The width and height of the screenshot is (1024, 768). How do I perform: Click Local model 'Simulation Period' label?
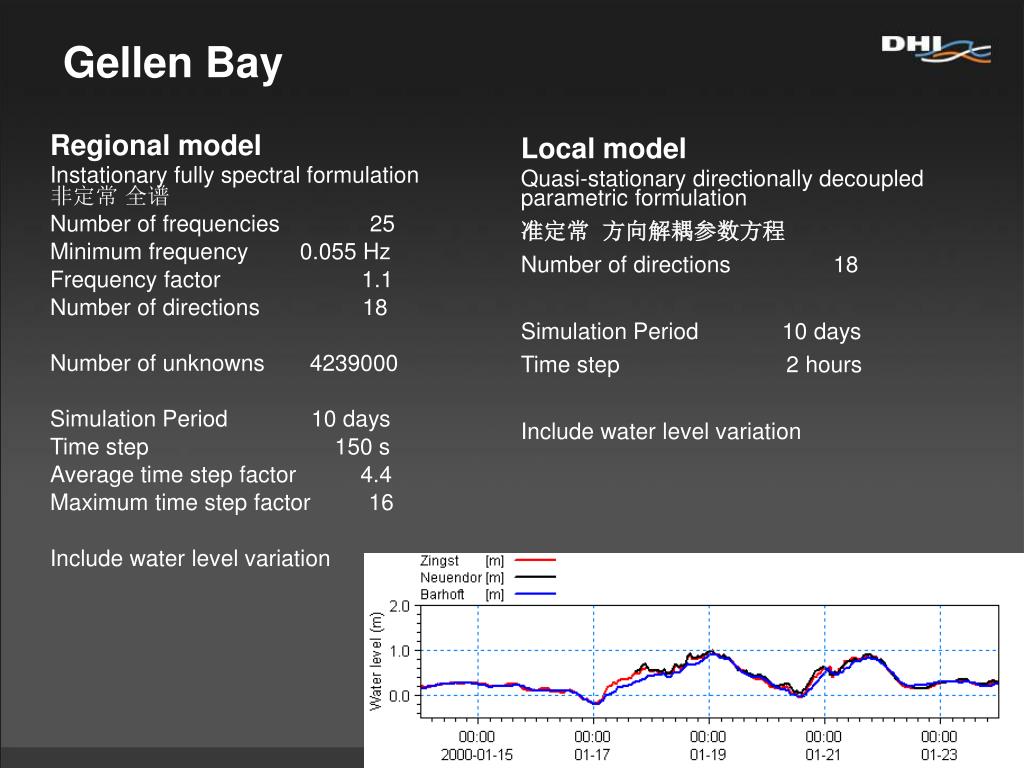coord(610,331)
